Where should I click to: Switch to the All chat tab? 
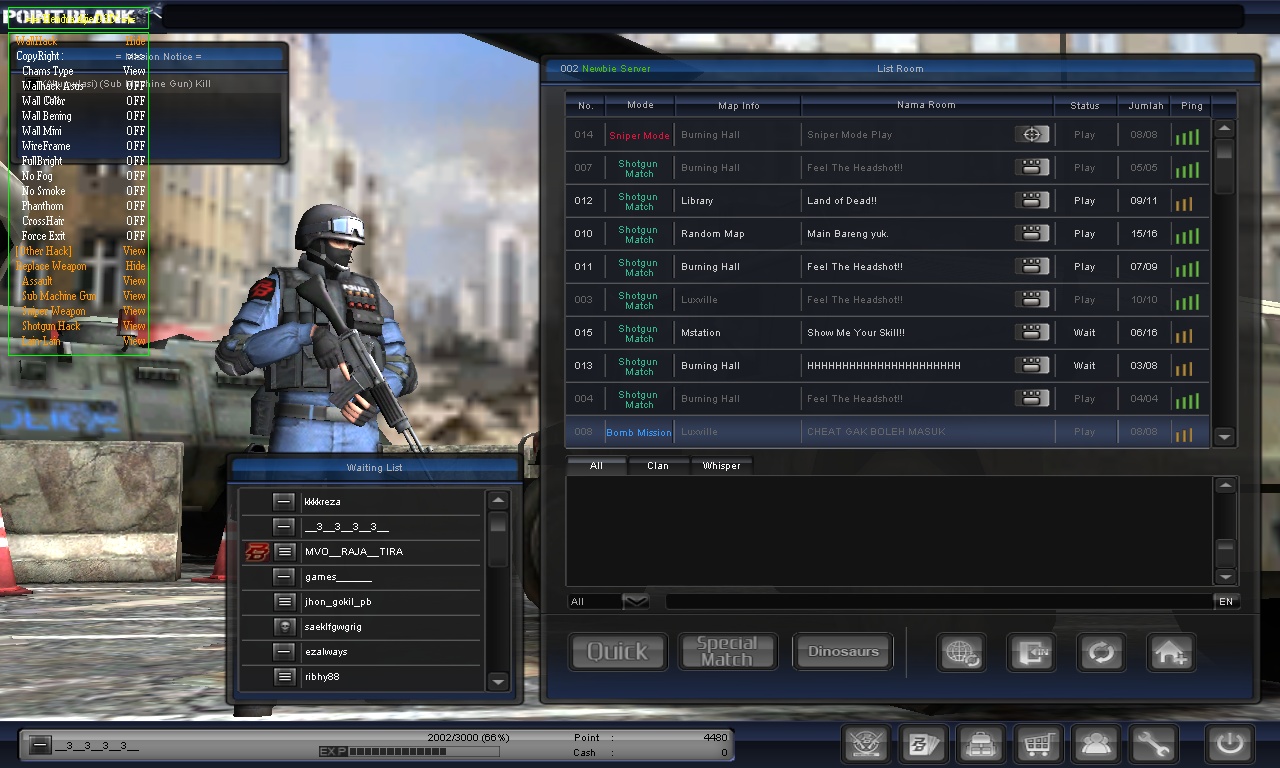596,465
